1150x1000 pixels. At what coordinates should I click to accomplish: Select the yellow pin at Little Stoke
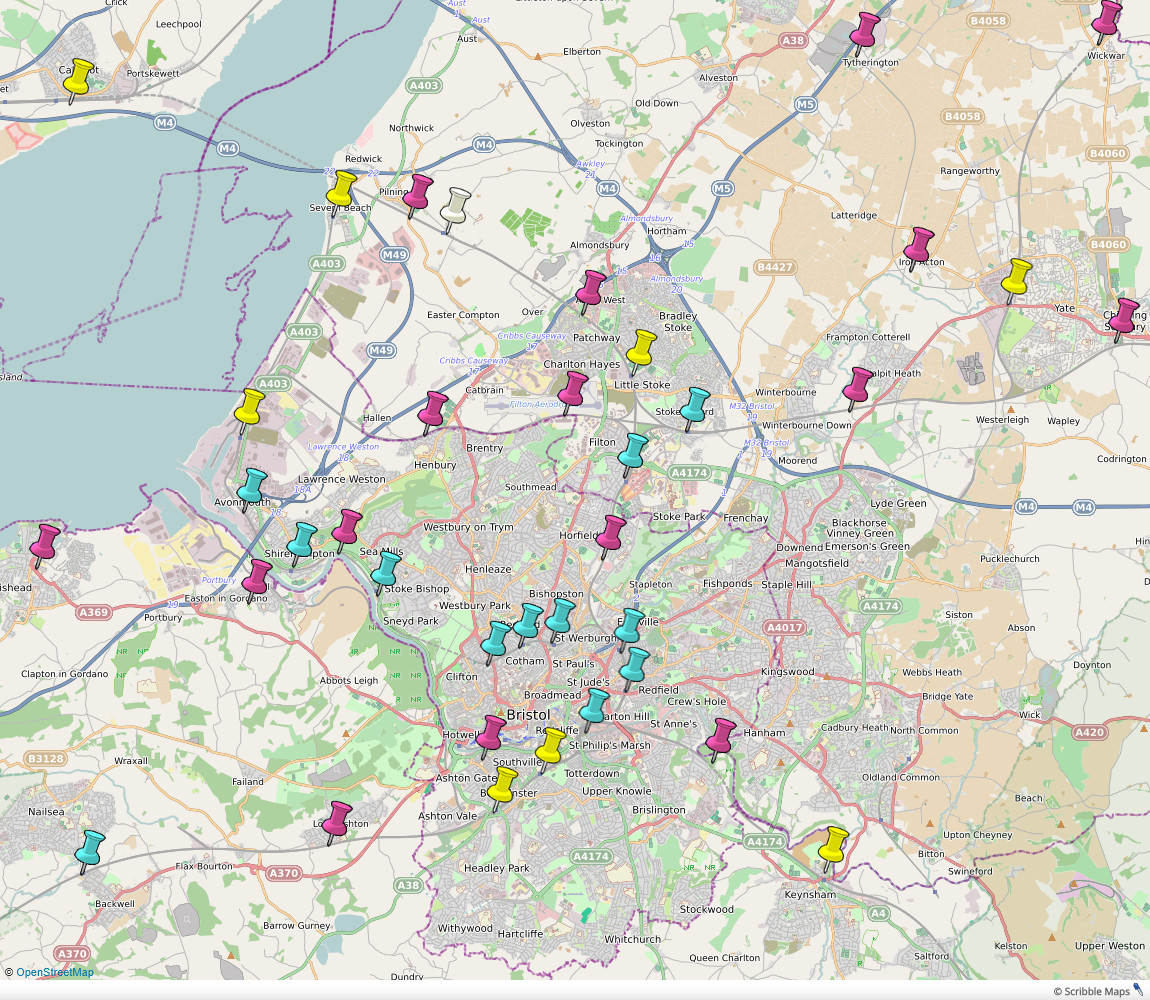click(x=640, y=349)
